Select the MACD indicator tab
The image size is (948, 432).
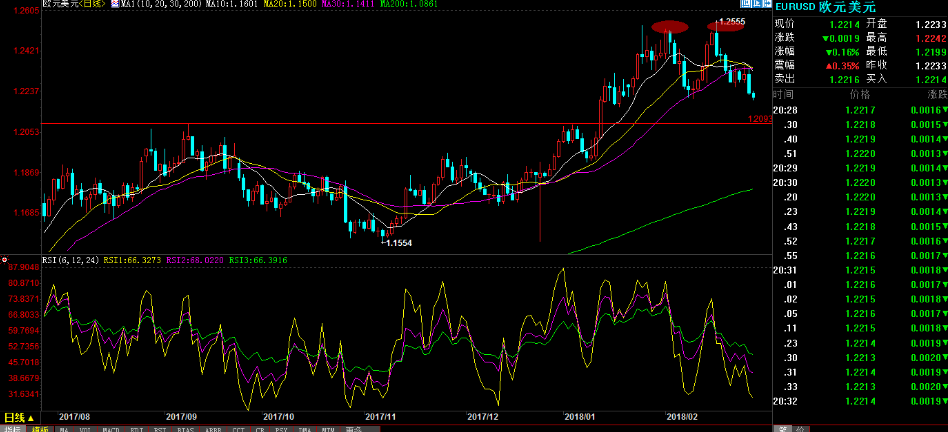coord(111,428)
